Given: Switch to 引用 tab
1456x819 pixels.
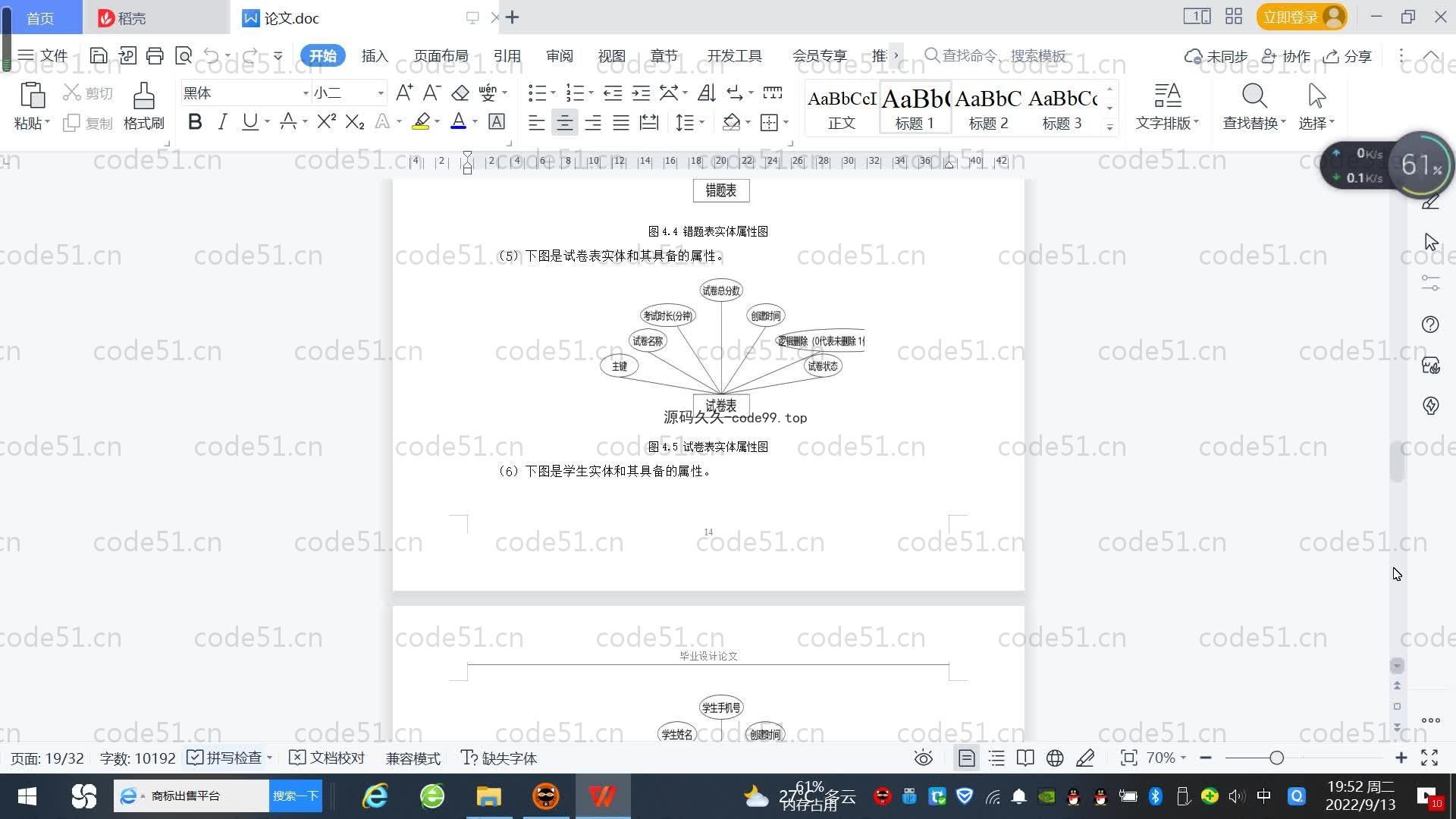Looking at the screenshot, I should [507, 55].
